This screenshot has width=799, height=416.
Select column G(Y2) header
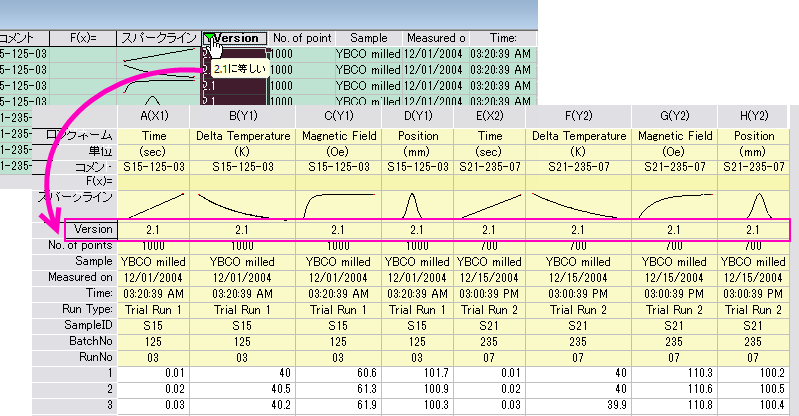click(674, 116)
